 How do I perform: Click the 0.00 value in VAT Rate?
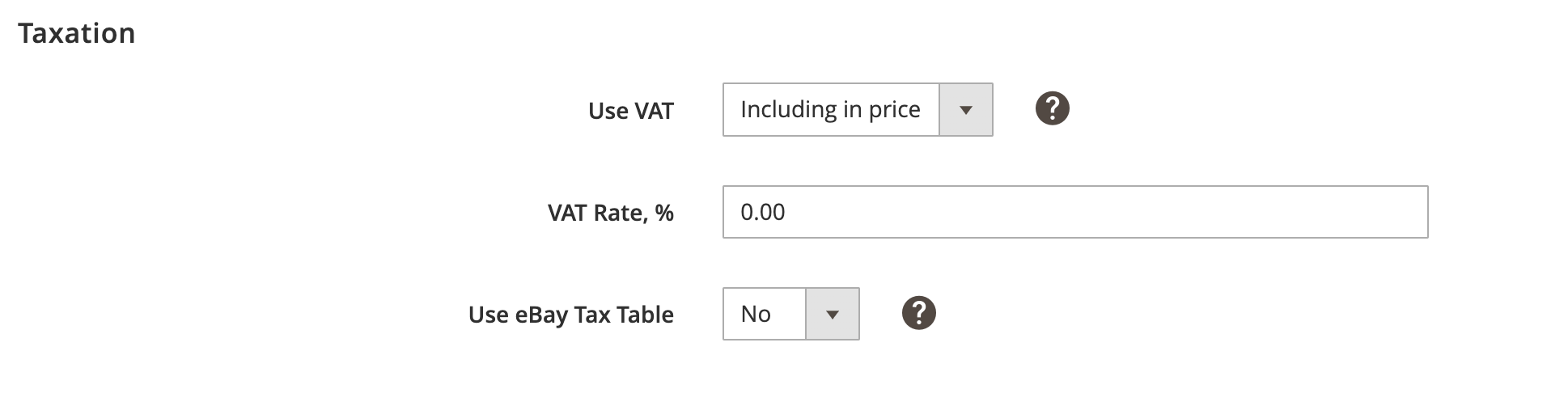[763, 212]
